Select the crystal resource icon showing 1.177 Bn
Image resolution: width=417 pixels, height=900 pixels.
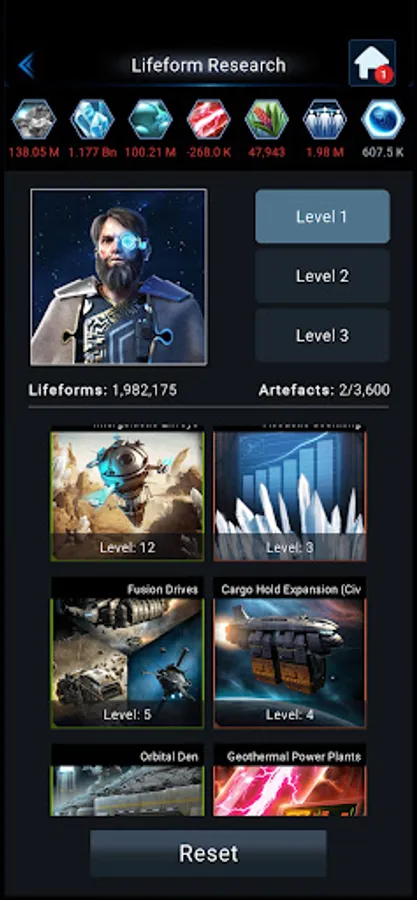[92, 119]
